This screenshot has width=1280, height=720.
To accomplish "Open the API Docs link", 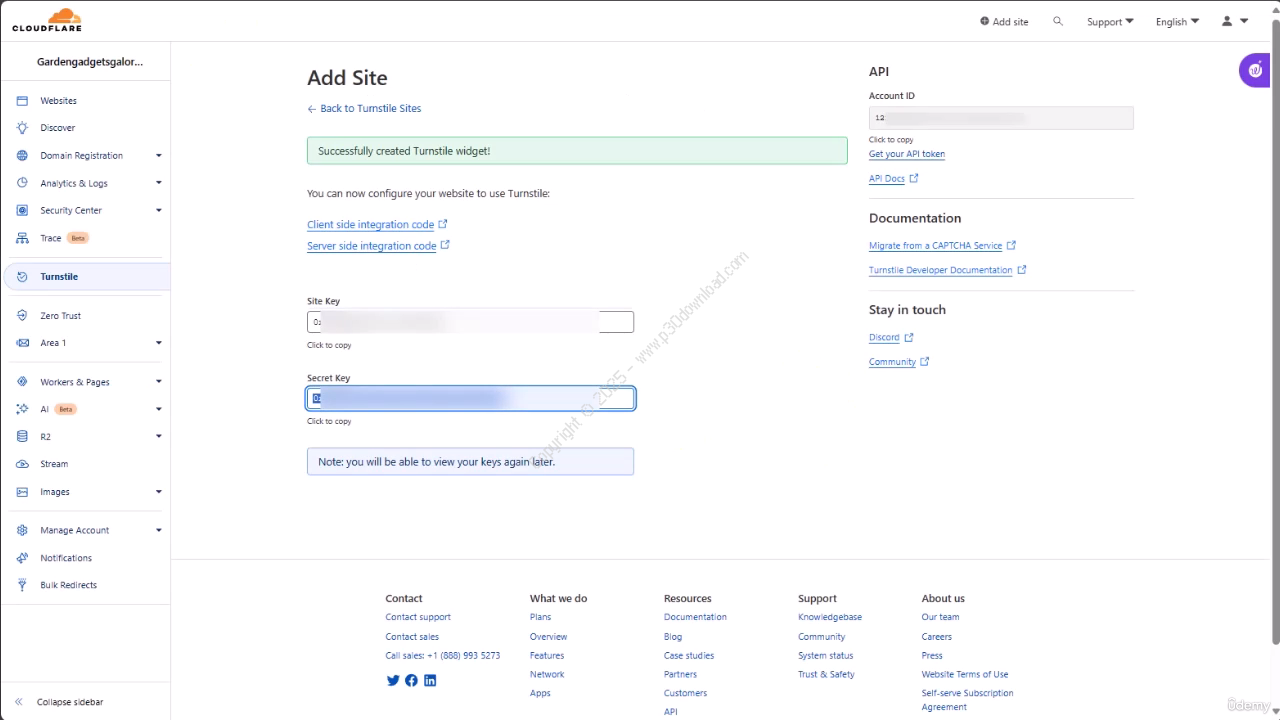I will (x=893, y=179).
